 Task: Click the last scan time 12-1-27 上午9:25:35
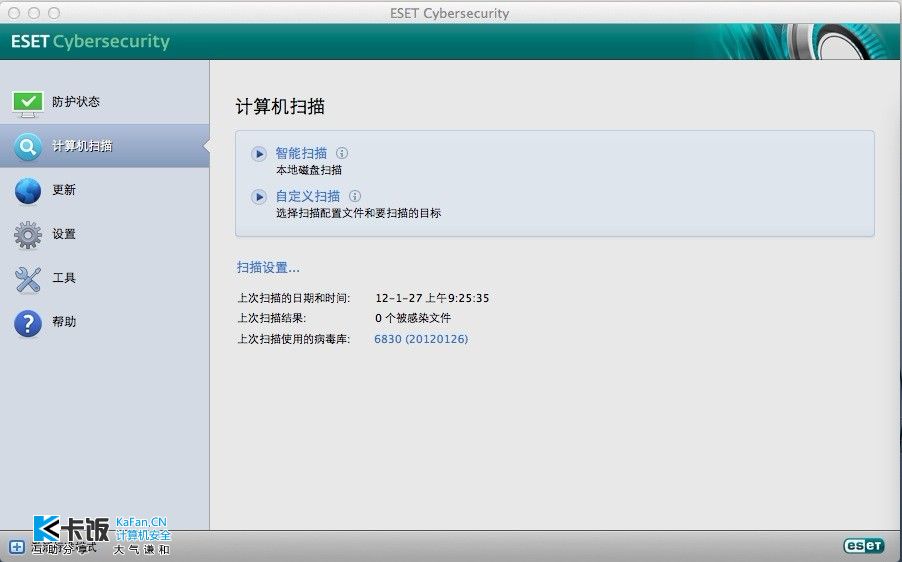(x=432, y=298)
